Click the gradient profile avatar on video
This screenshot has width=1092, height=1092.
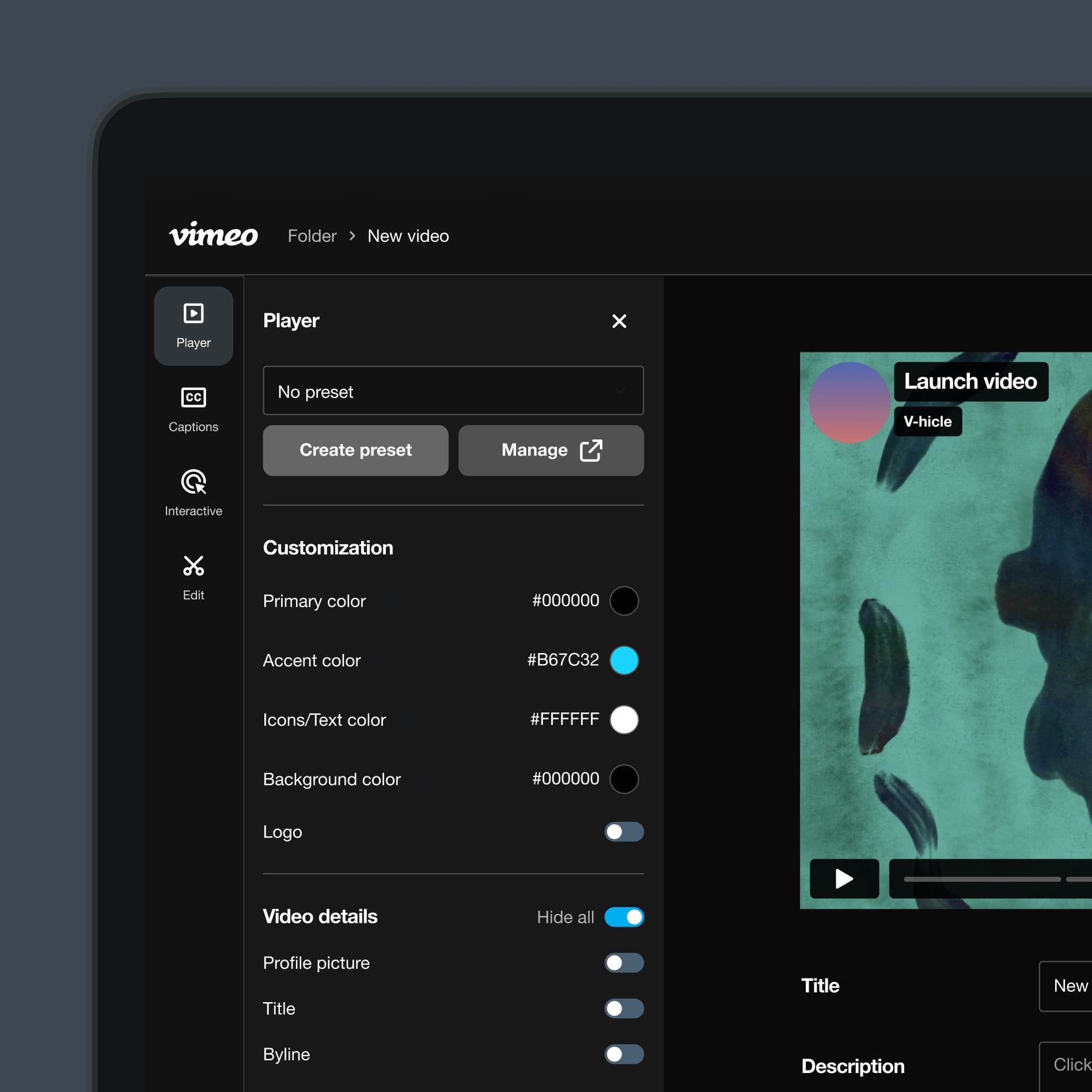pyautogui.click(x=850, y=403)
